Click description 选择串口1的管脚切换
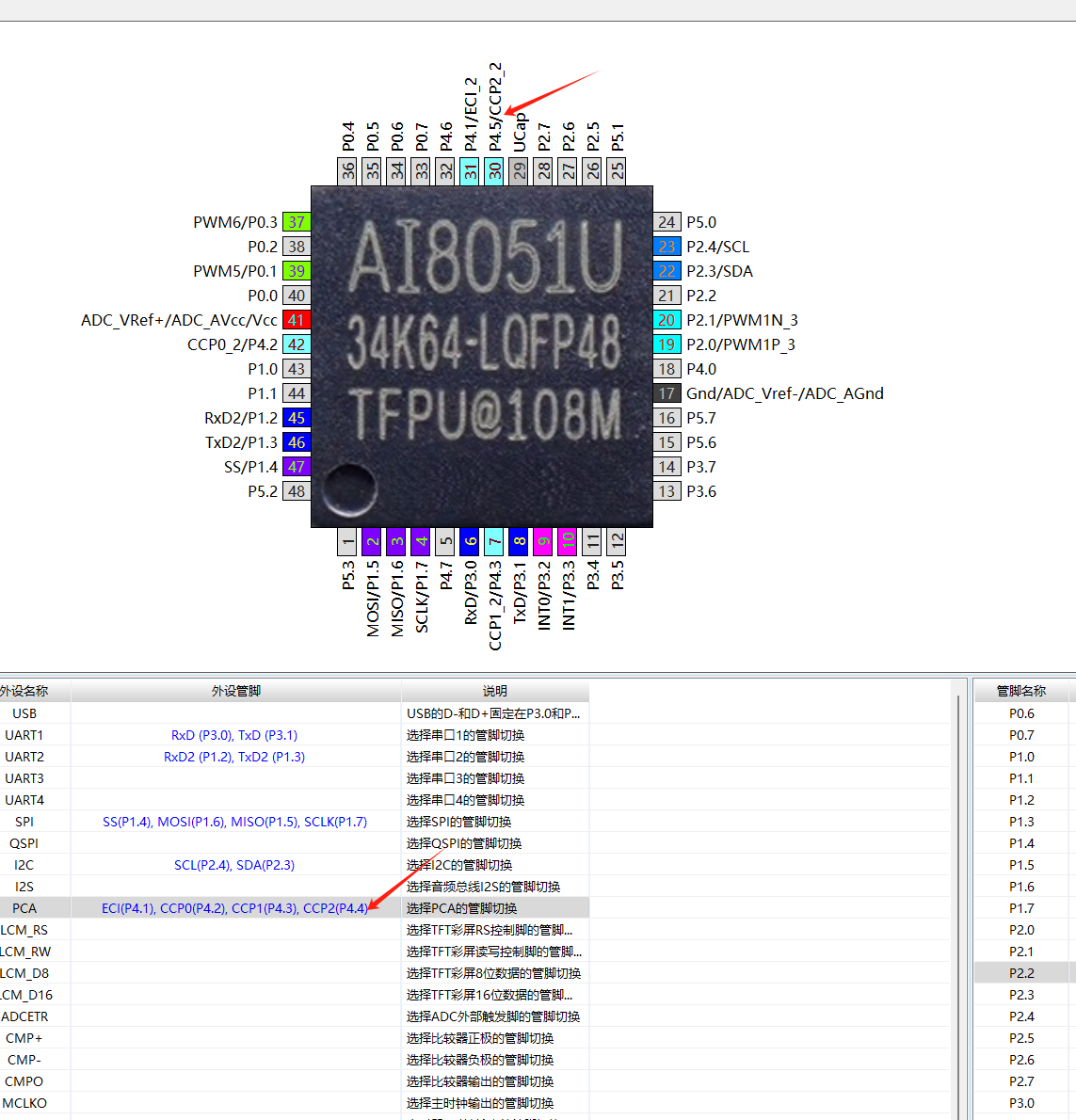Viewport: 1076px width, 1120px height. click(465, 735)
